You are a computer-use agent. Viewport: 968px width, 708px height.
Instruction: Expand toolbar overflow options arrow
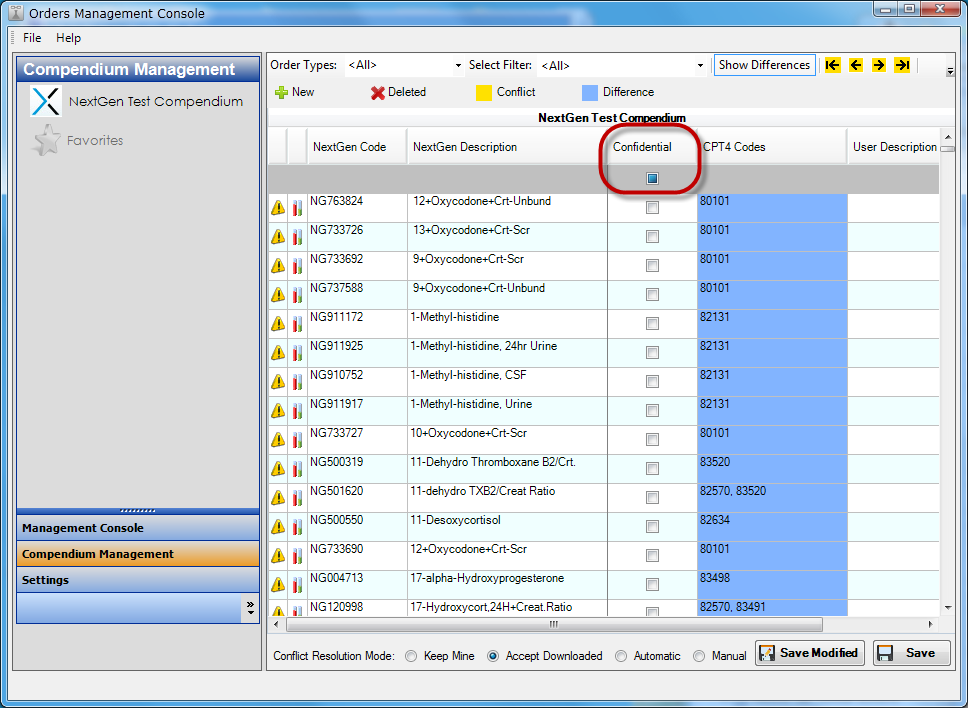[950, 72]
